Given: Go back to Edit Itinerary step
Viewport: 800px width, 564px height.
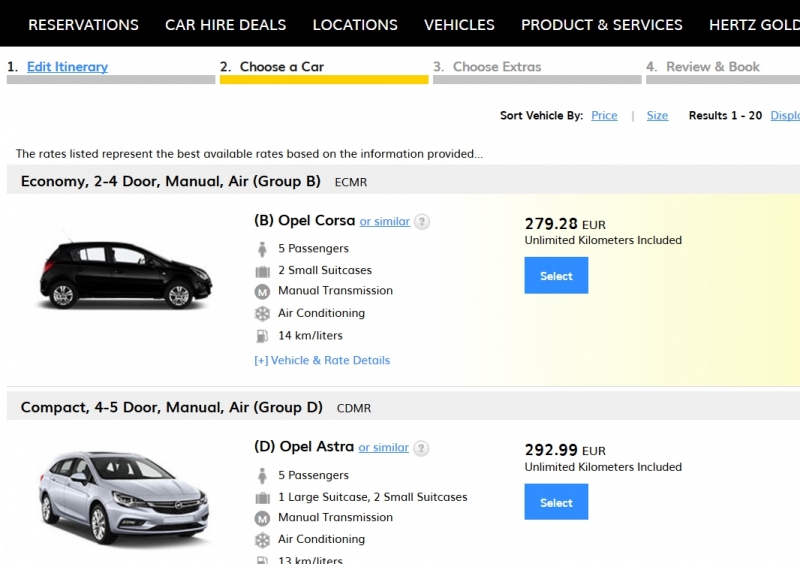Looking at the screenshot, I should 67,67.
